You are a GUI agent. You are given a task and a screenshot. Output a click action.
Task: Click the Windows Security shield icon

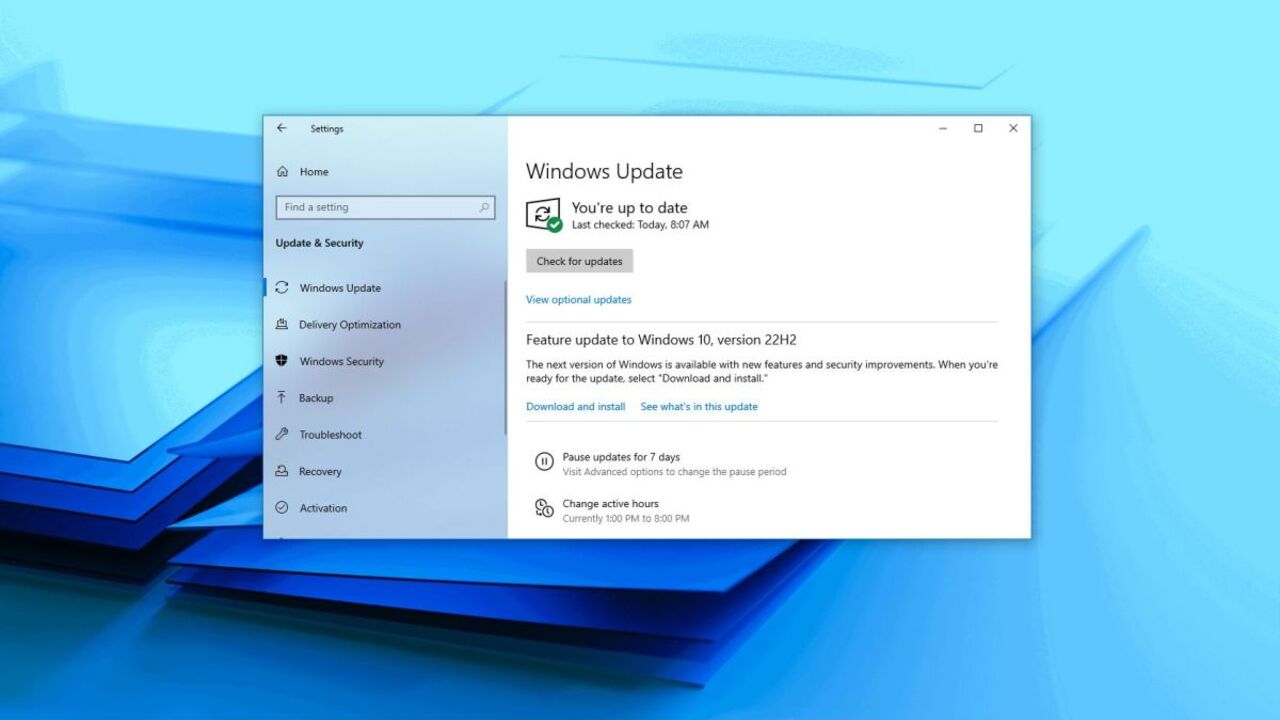[282, 361]
